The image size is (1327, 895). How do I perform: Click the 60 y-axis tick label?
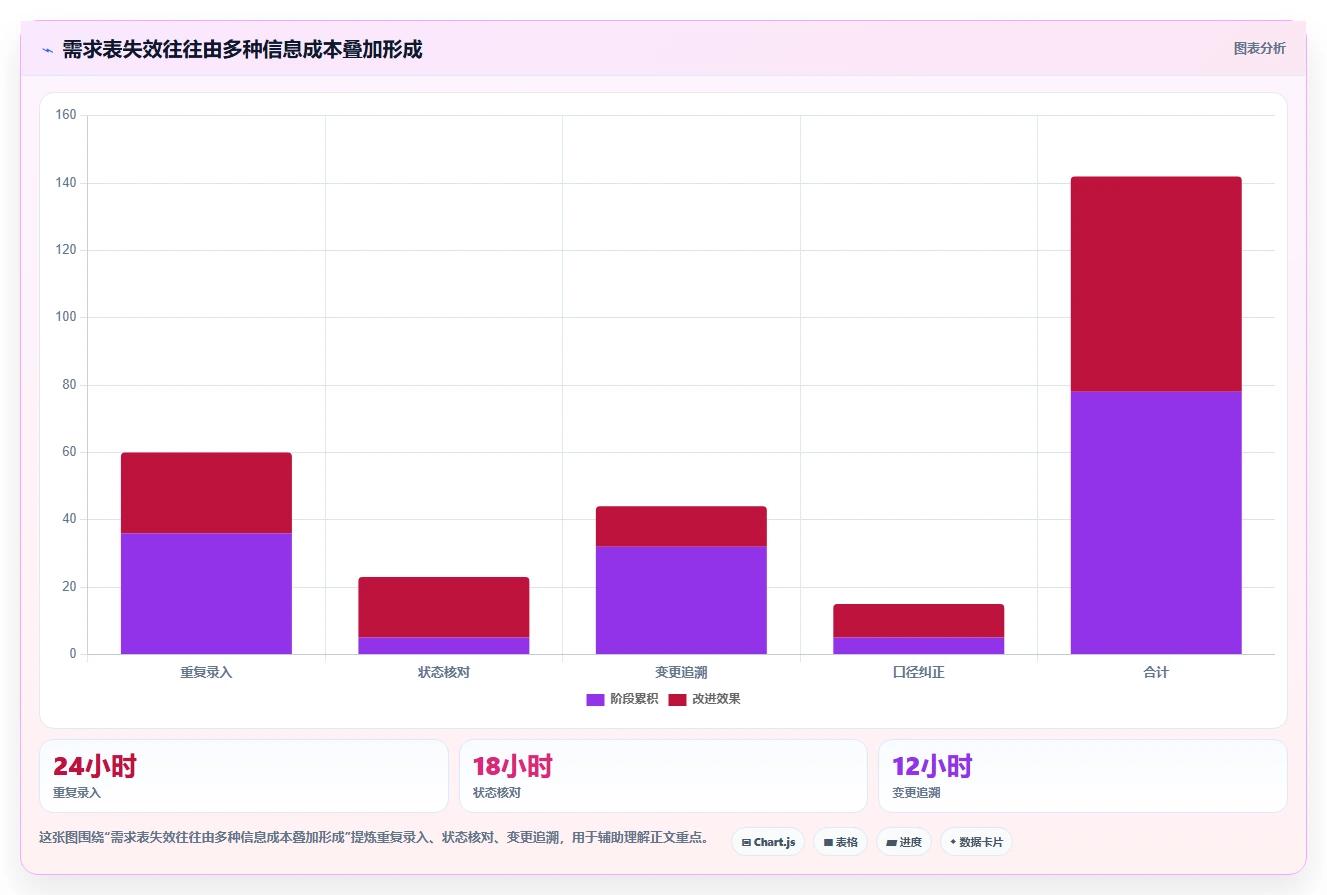[69, 452]
